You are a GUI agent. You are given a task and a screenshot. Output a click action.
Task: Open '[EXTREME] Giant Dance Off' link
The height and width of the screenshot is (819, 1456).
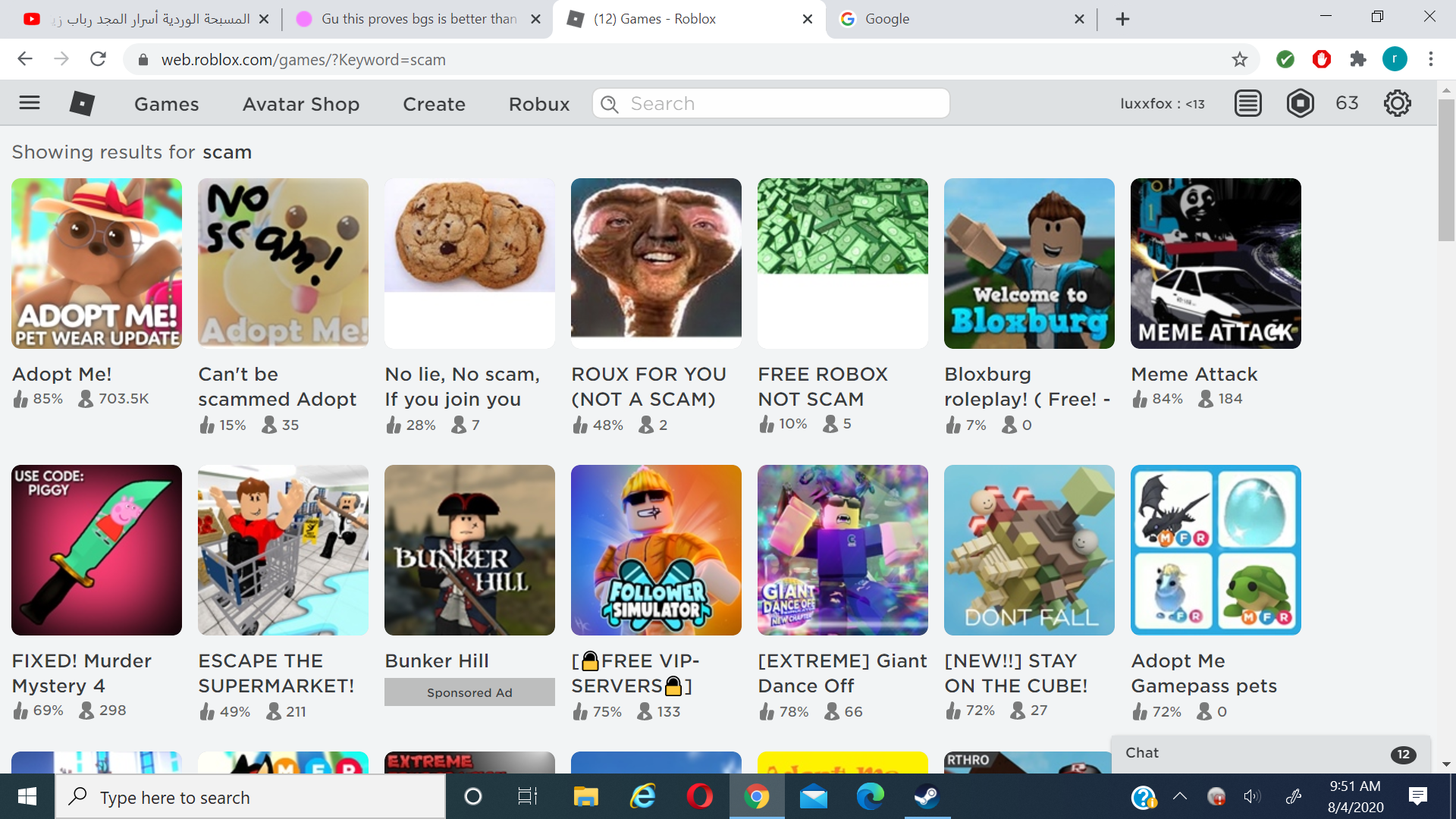pyautogui.click(x=842, y=673)
